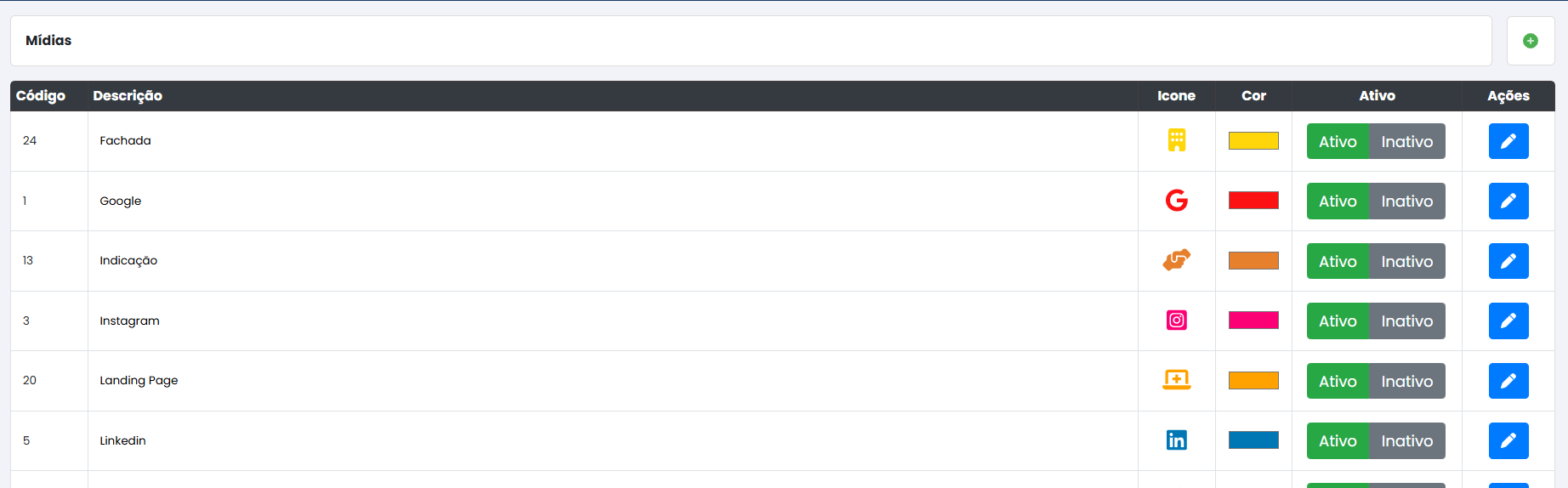
Task: Sort by the Código column header
Action: [41, 96]
